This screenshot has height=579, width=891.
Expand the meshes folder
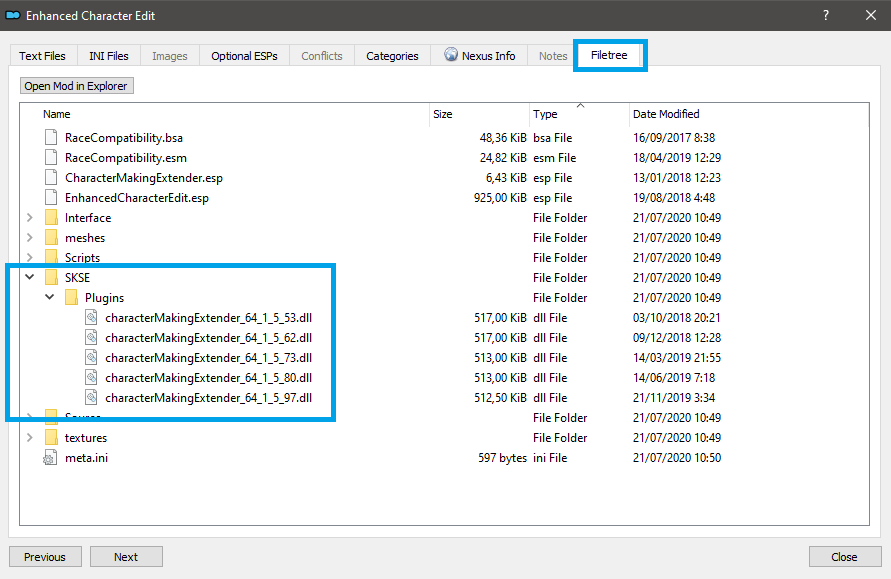pos(30,237)
